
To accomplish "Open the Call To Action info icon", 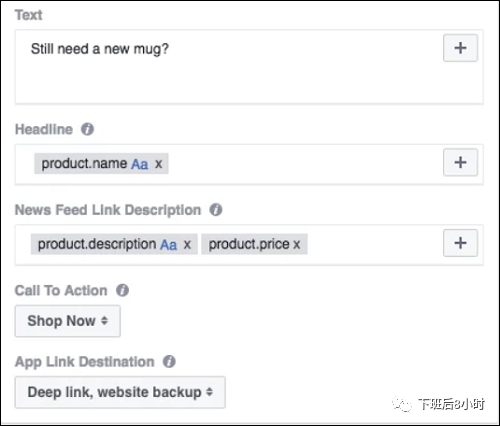I will (122, 290).
